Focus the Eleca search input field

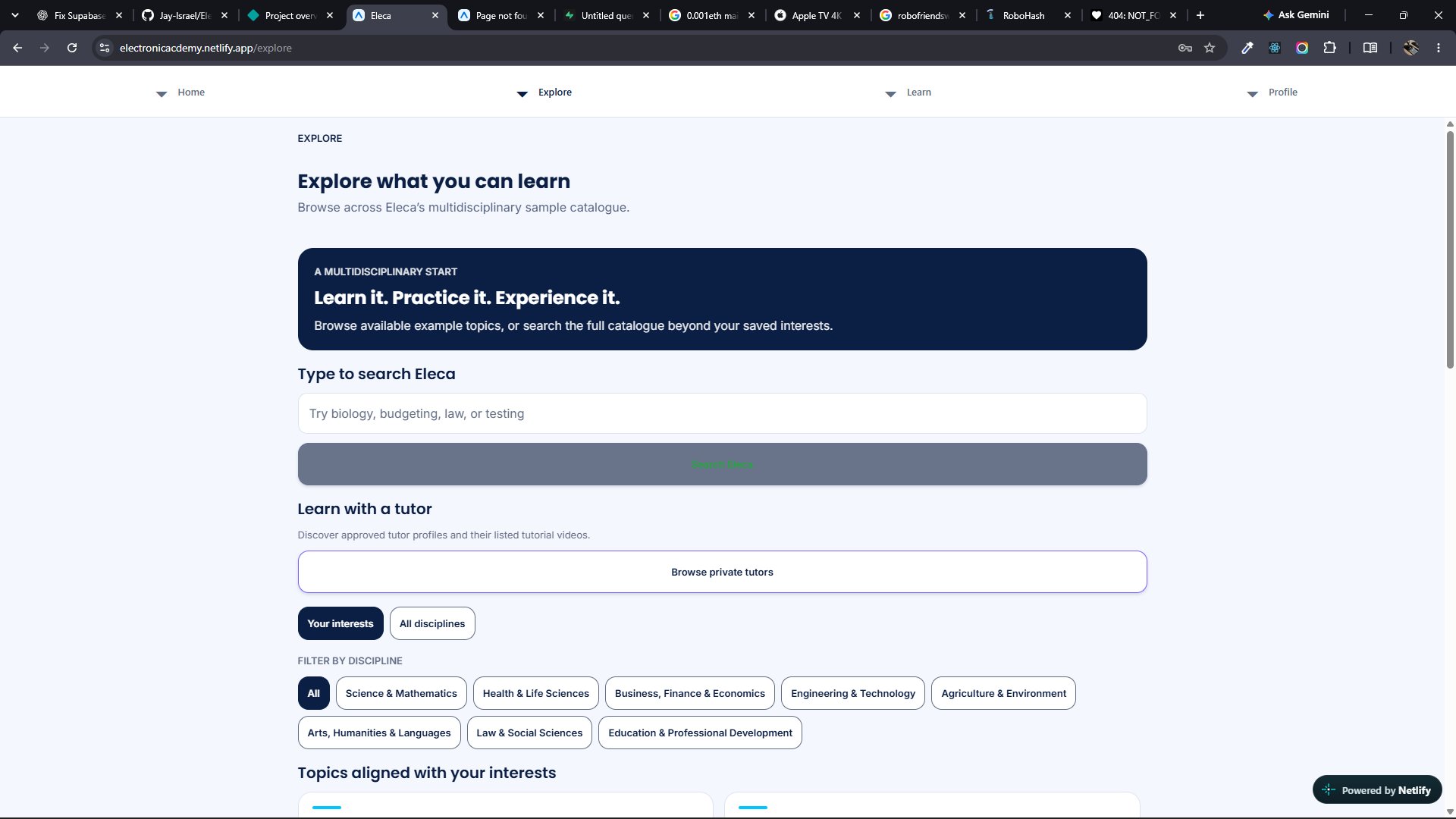pyautogui.click(x=722, y=413)
